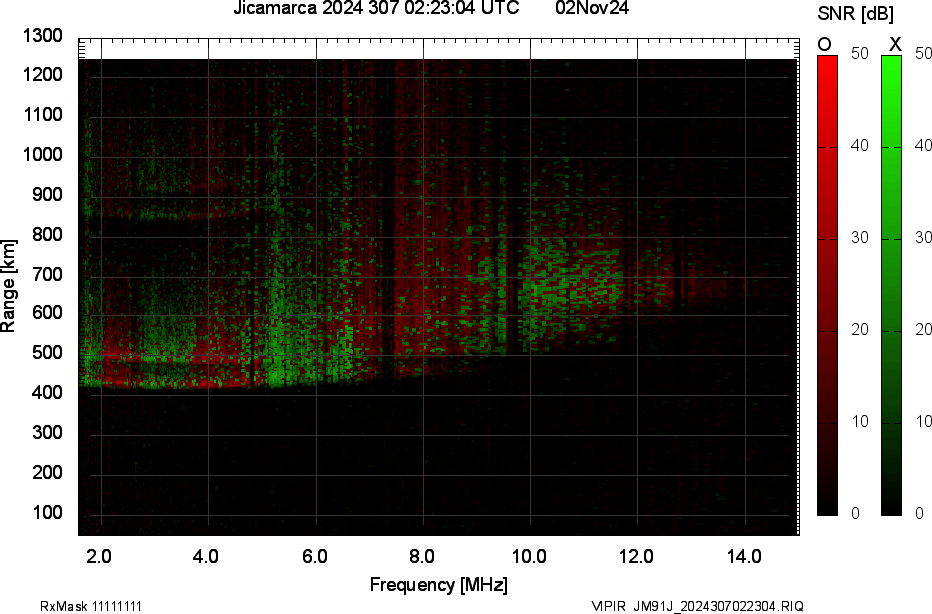Select the O mode label above red bar

click(824, 45)
